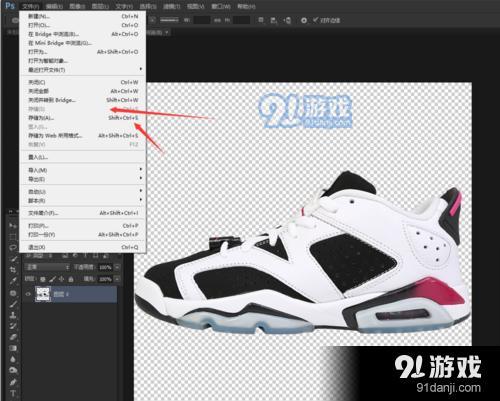
Task: Open the stroke line style dropdown
Action: coord(169,20)
